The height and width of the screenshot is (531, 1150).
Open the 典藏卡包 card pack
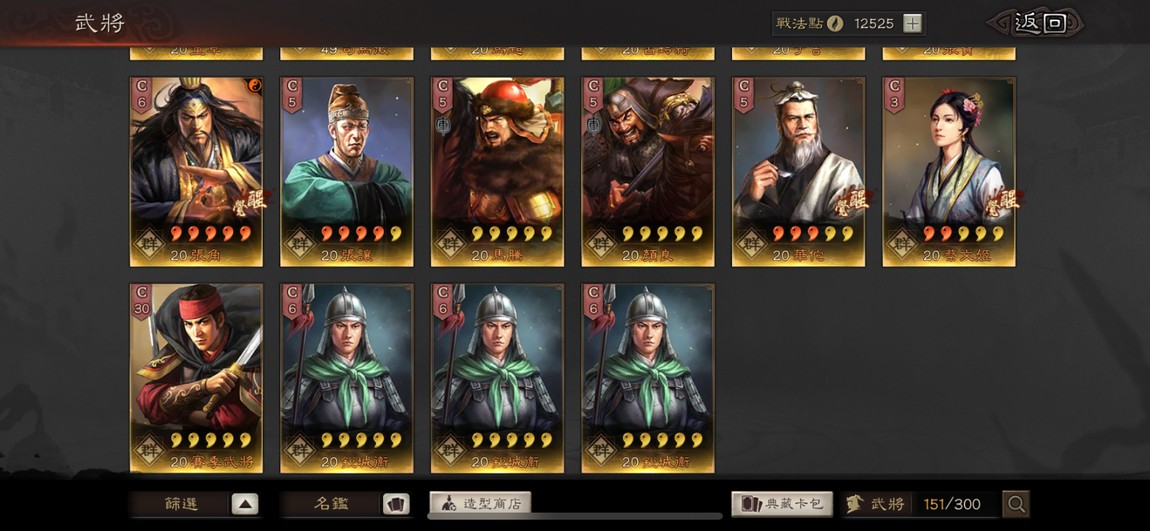tap(782, 504)
